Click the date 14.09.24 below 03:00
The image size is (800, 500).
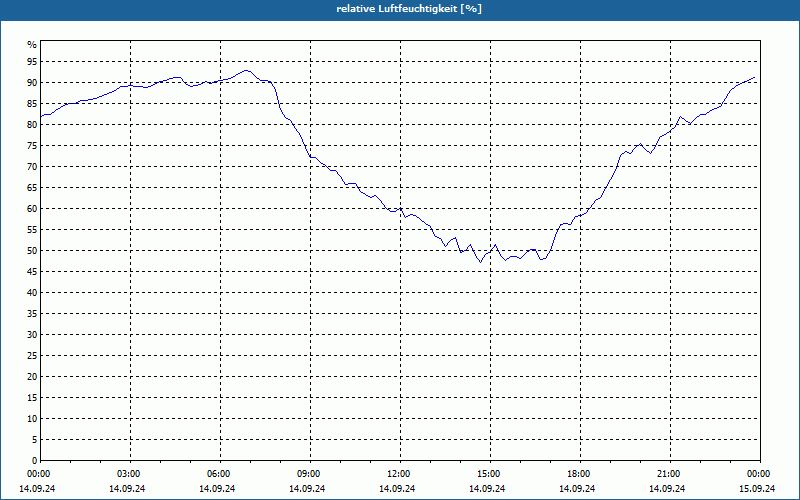[127, 489]
